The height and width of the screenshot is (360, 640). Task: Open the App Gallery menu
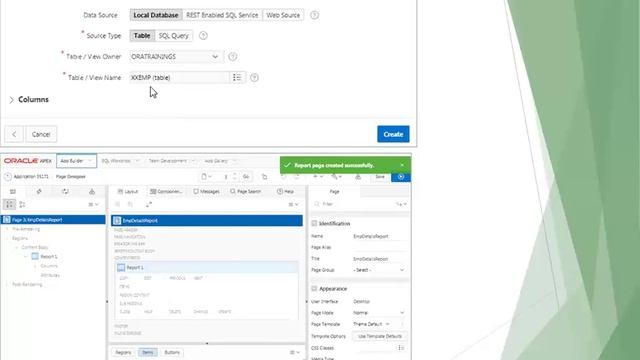[x=220, y=161]
